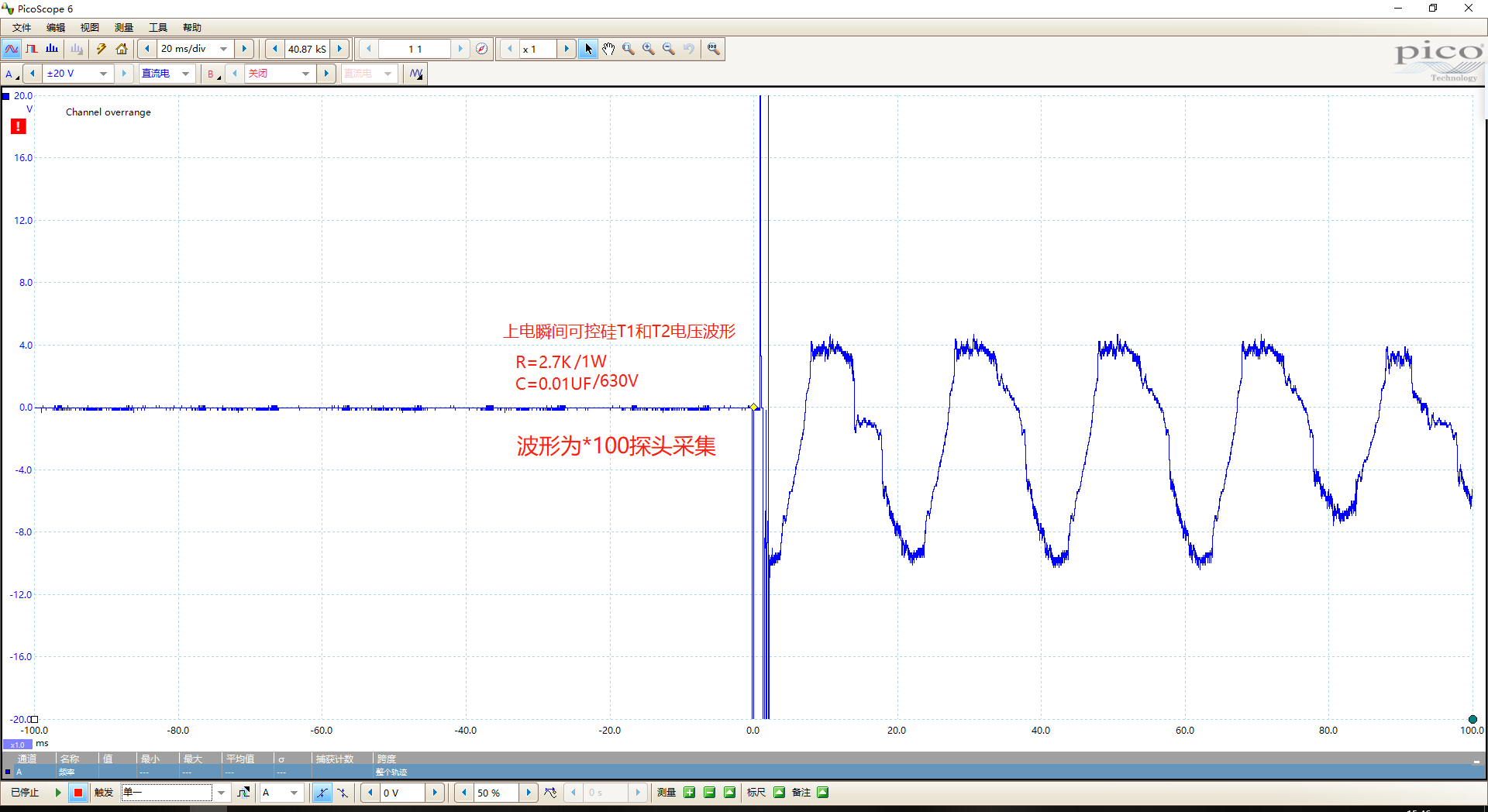Open Channel A coupling dropdown

(185, 74)
